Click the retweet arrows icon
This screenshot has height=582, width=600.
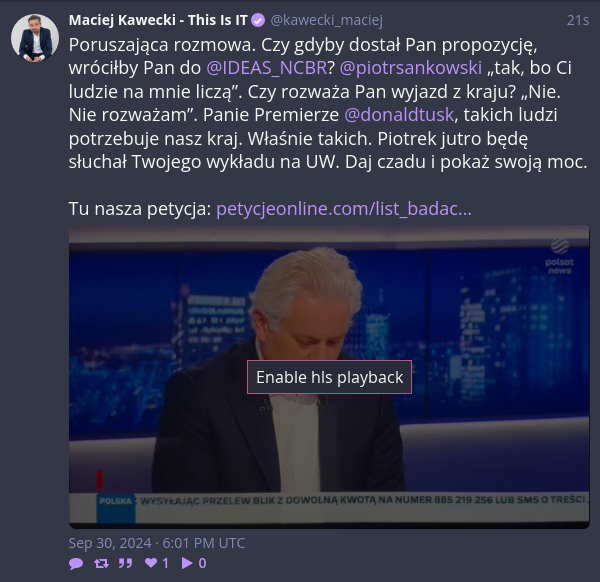(x=101, y=563)
